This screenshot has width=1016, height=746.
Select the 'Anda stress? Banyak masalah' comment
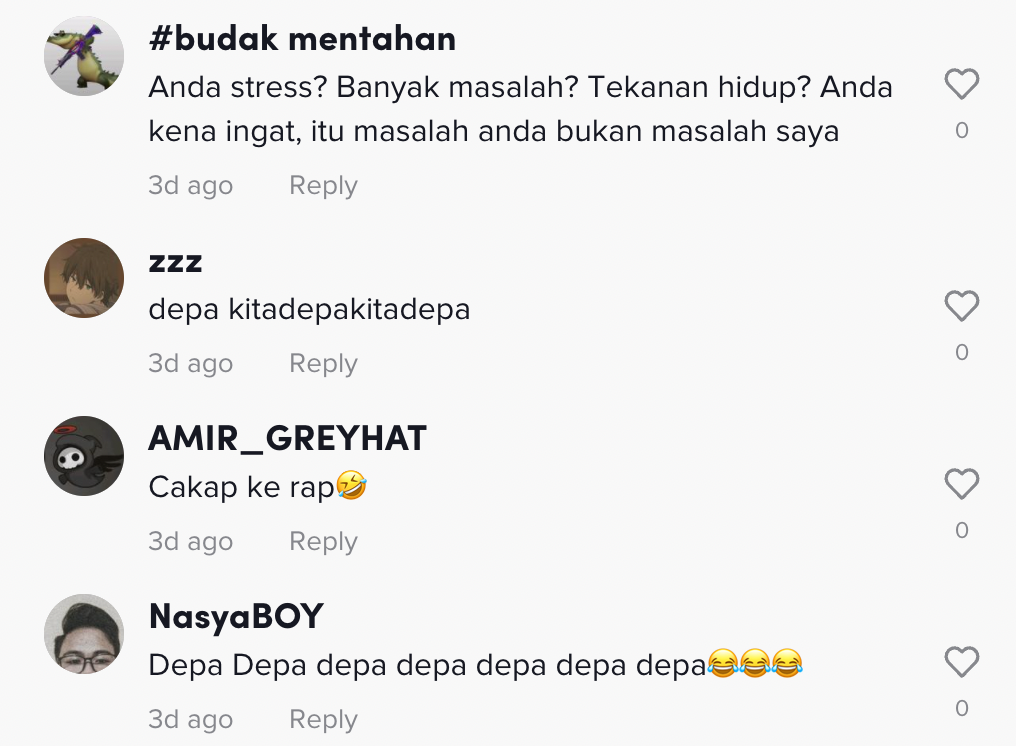pyautogui.click(x=520, y=109)
